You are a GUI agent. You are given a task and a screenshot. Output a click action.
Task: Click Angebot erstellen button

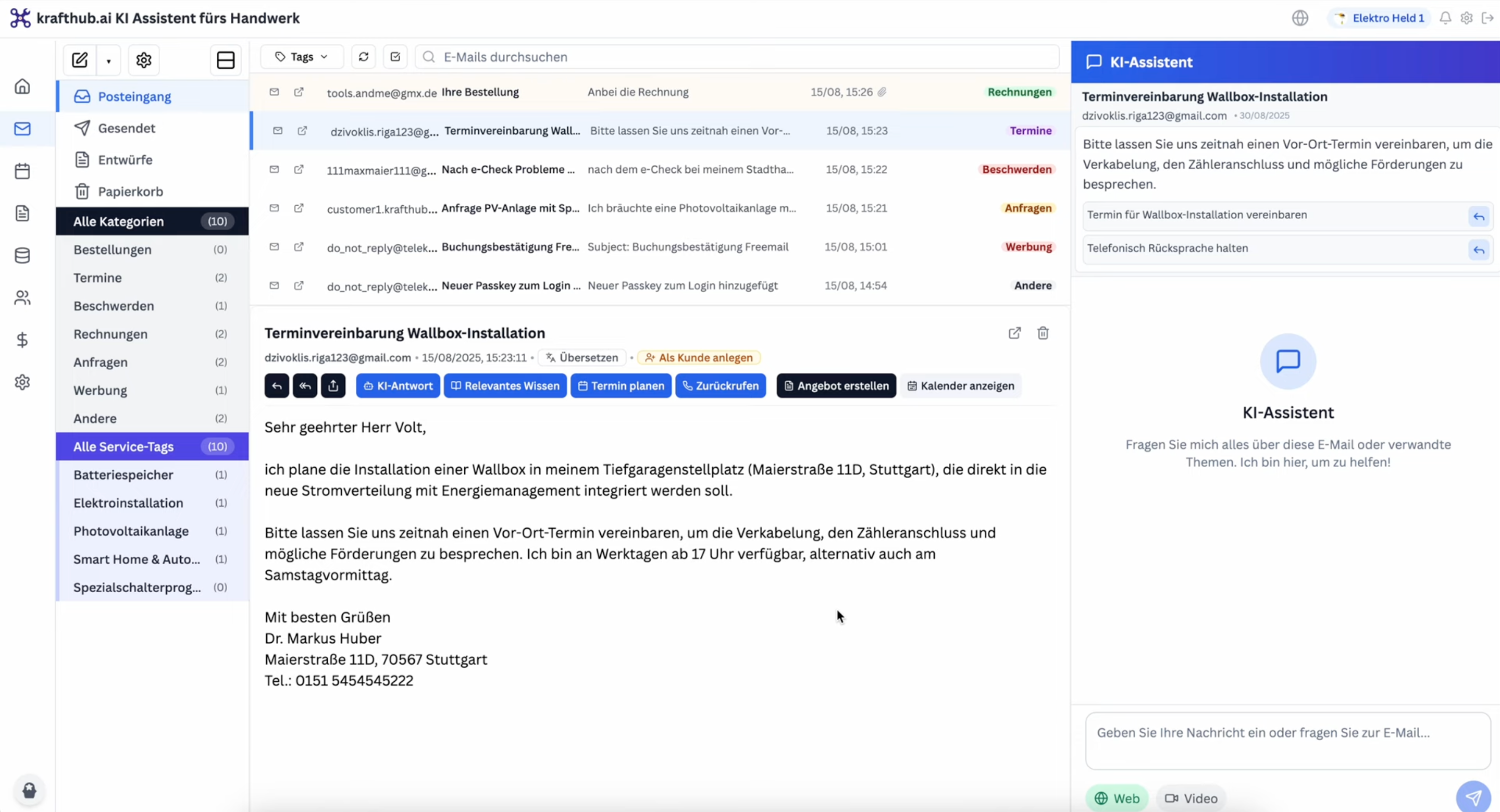click(836, 386)
